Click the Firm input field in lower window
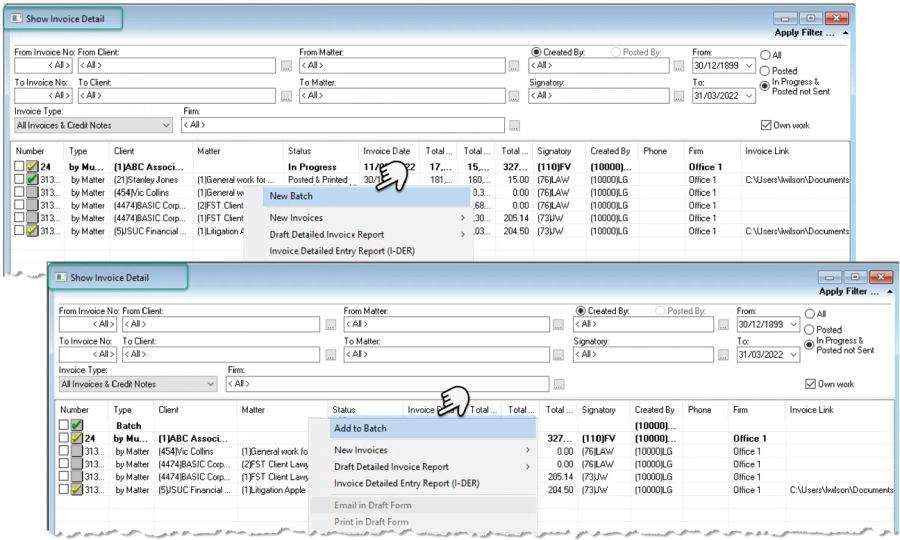 [x=387, y=383]
